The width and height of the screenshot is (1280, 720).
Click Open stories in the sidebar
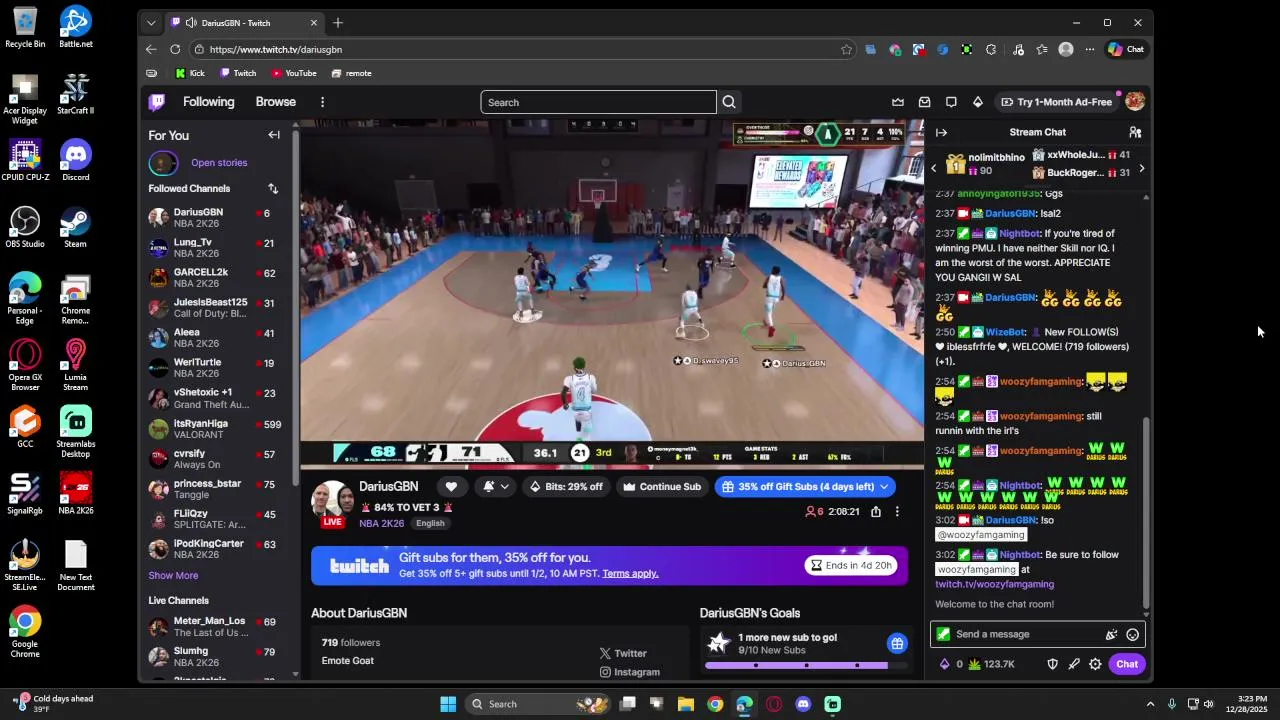coord(219,163)
